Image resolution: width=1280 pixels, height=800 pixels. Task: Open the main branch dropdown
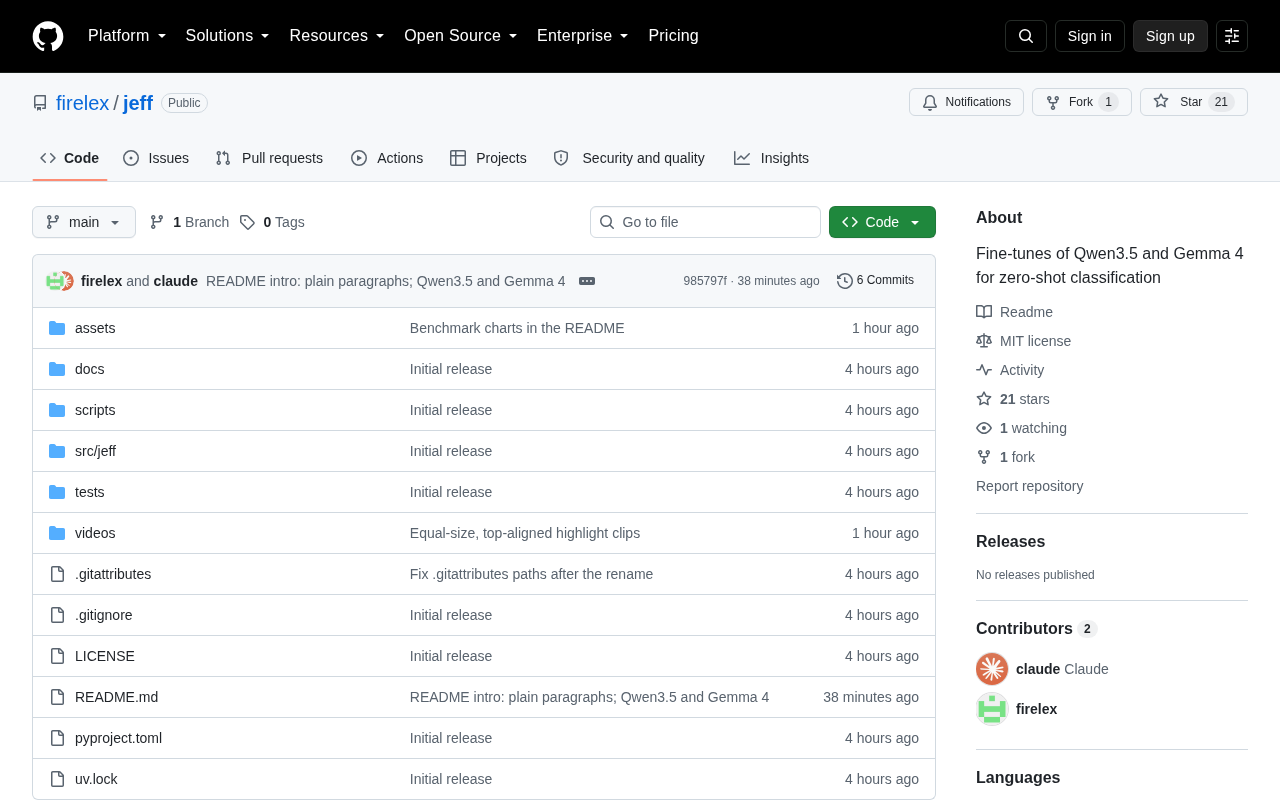[x=84, y=222]
